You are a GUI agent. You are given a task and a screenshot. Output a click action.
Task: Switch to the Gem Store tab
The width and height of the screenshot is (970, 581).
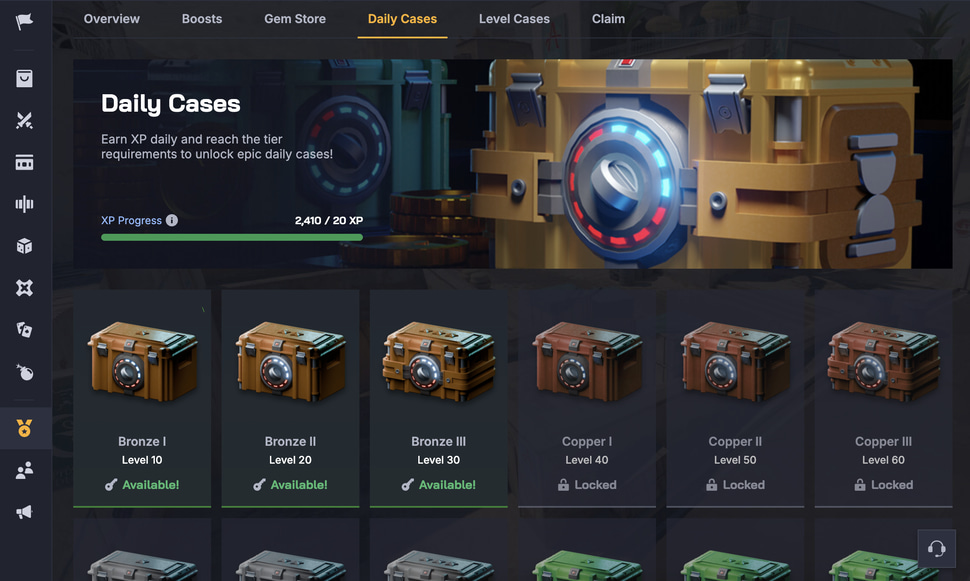295,19
